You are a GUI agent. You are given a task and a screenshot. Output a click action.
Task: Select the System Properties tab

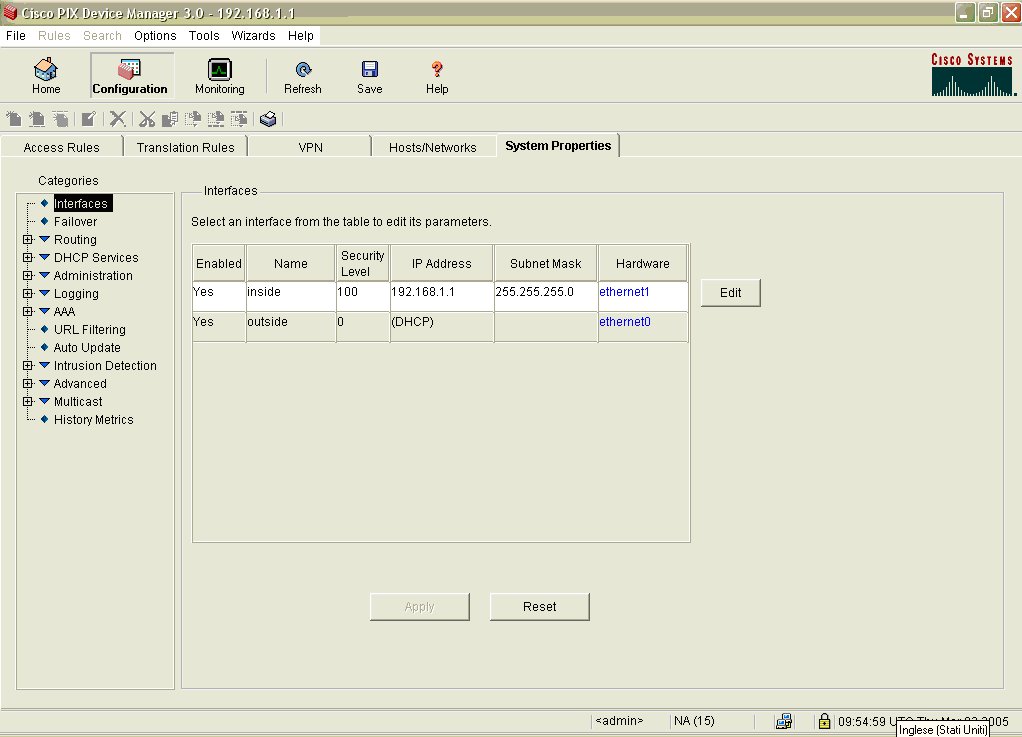pyautogui.click(x=558, y=145)
